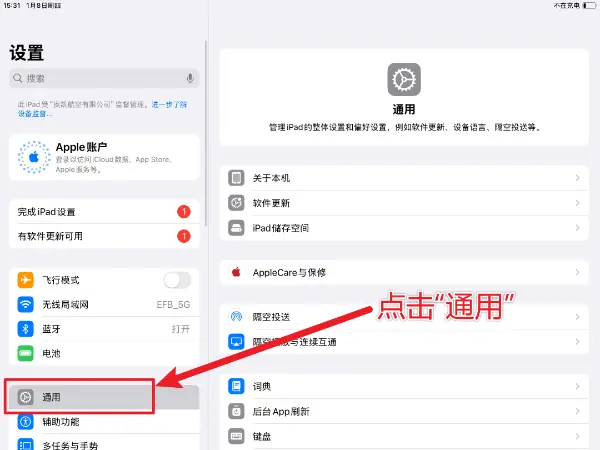Open 有软件更新可用 row
600x450 pixels.
coord(104,236)
